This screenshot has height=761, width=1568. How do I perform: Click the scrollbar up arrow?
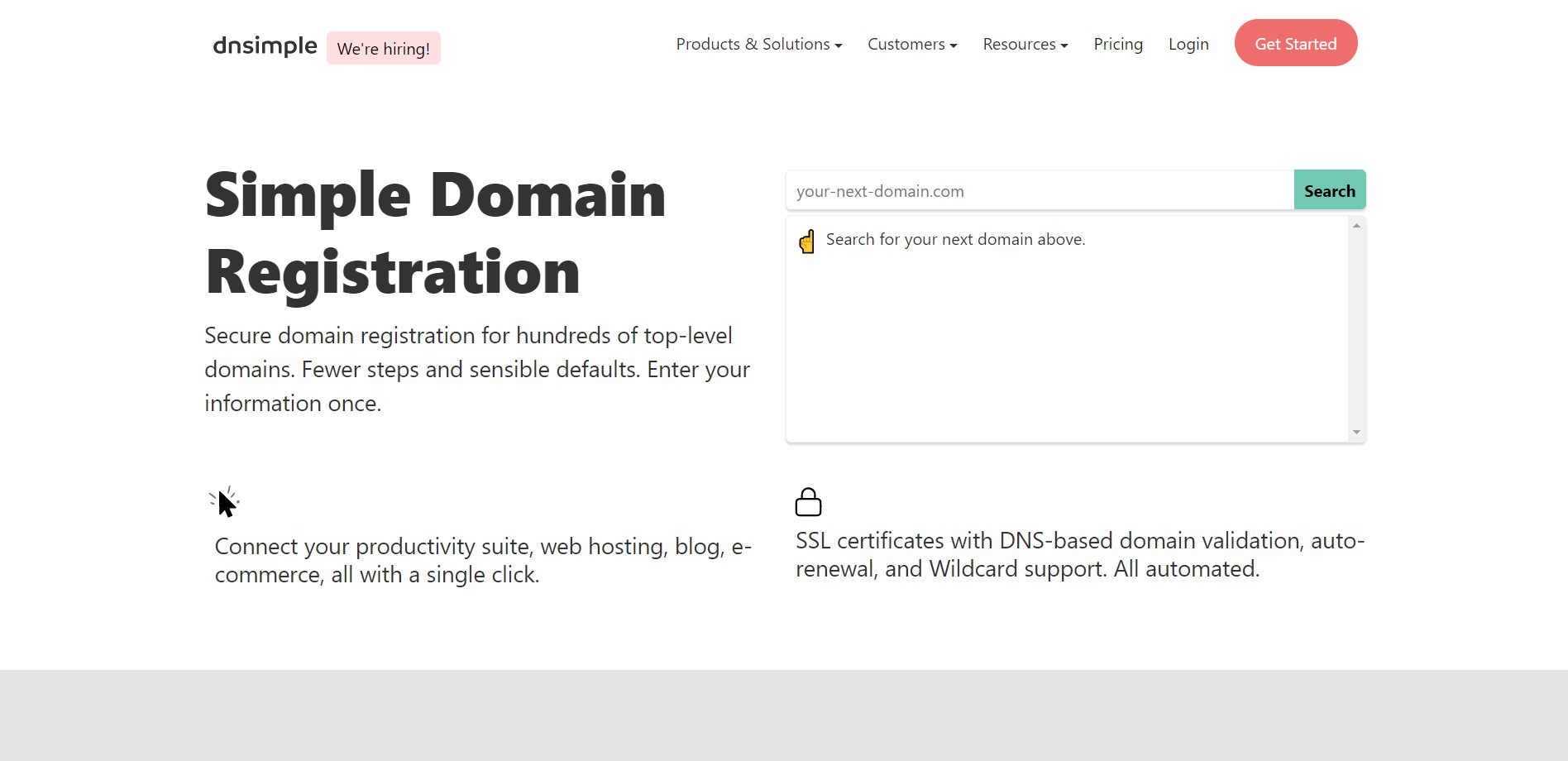(x=1357, y=223)
